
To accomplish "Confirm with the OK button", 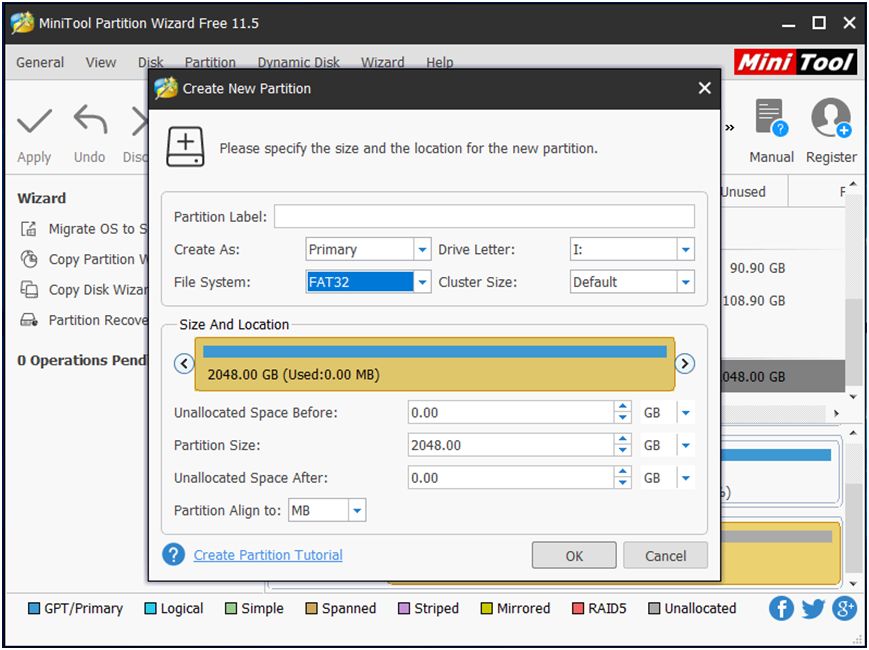I will [573, 555].
